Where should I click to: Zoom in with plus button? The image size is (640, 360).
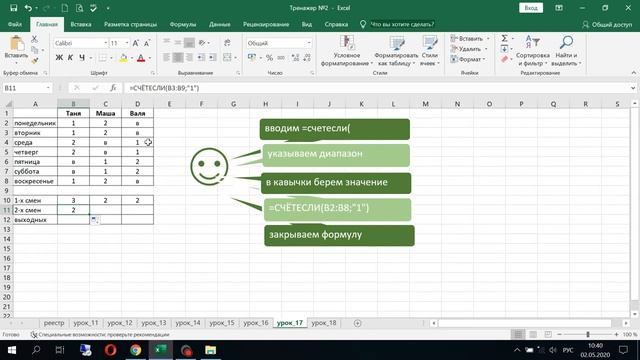click(616, 334)
